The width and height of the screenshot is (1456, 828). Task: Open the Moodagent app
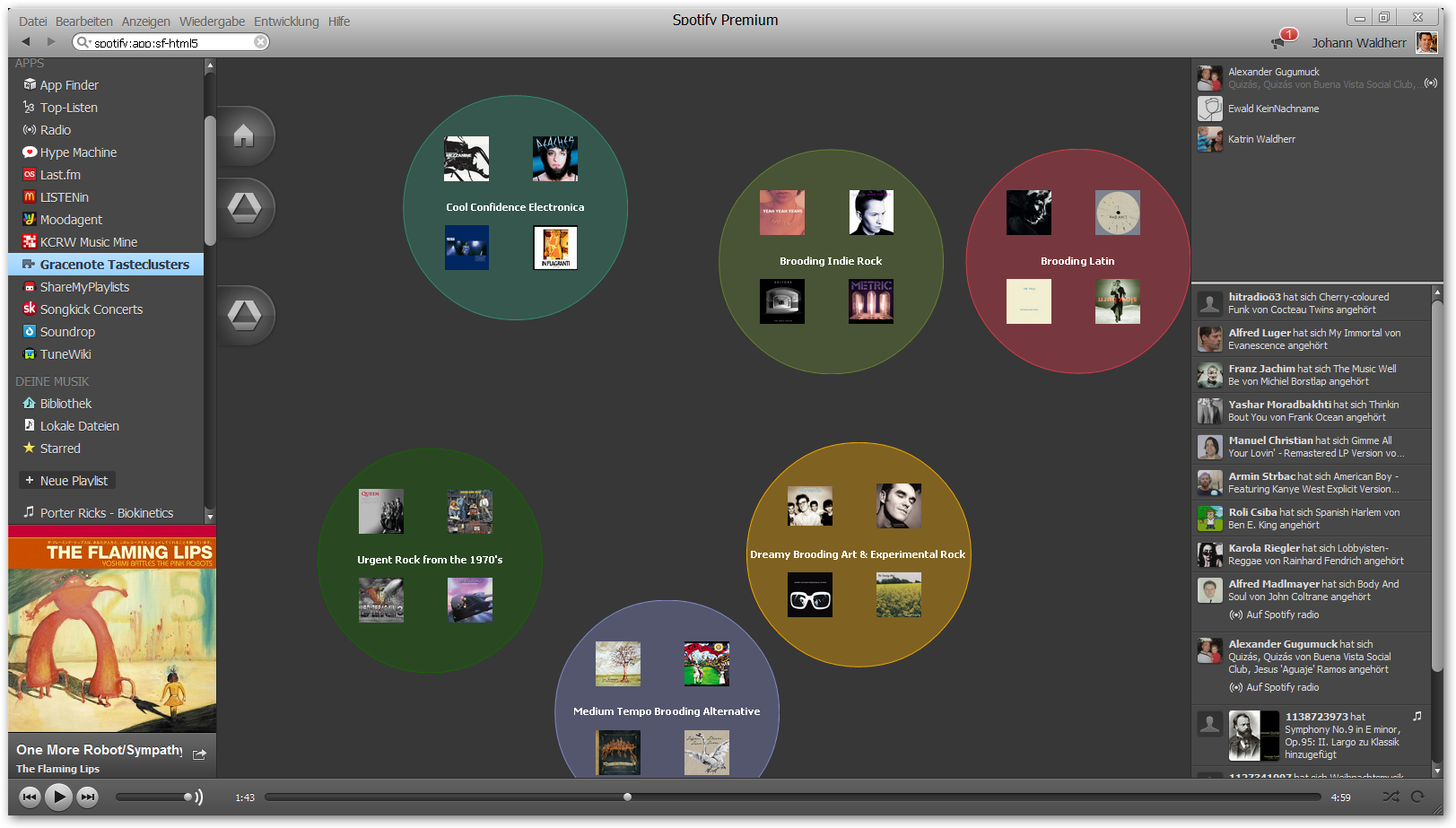tap(106, 220)
